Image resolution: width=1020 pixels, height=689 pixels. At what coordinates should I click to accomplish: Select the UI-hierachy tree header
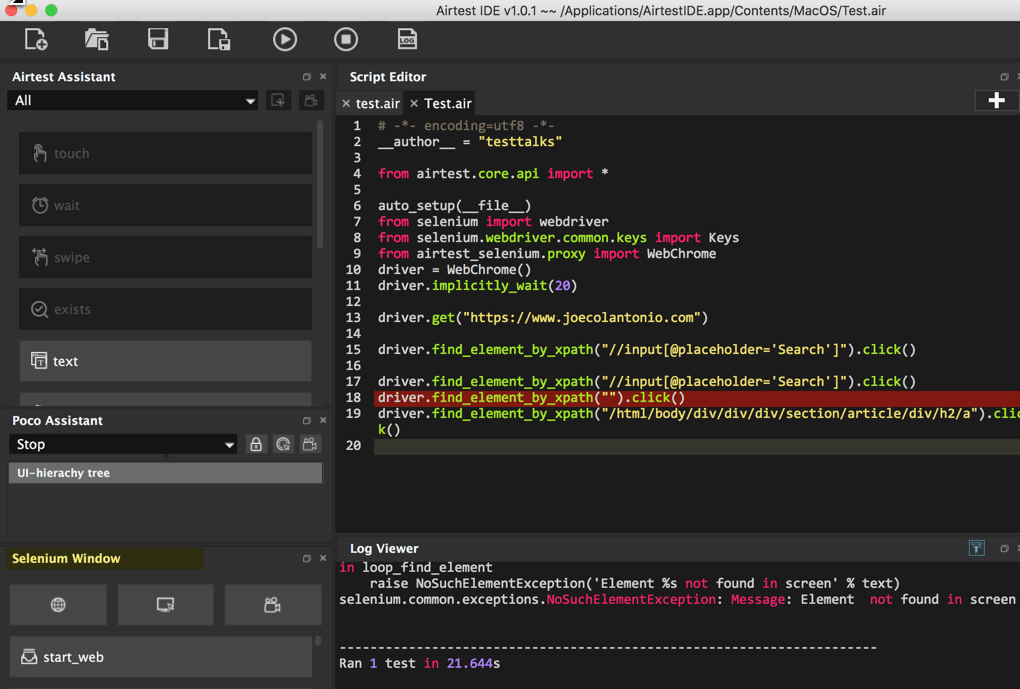(165, 473)
